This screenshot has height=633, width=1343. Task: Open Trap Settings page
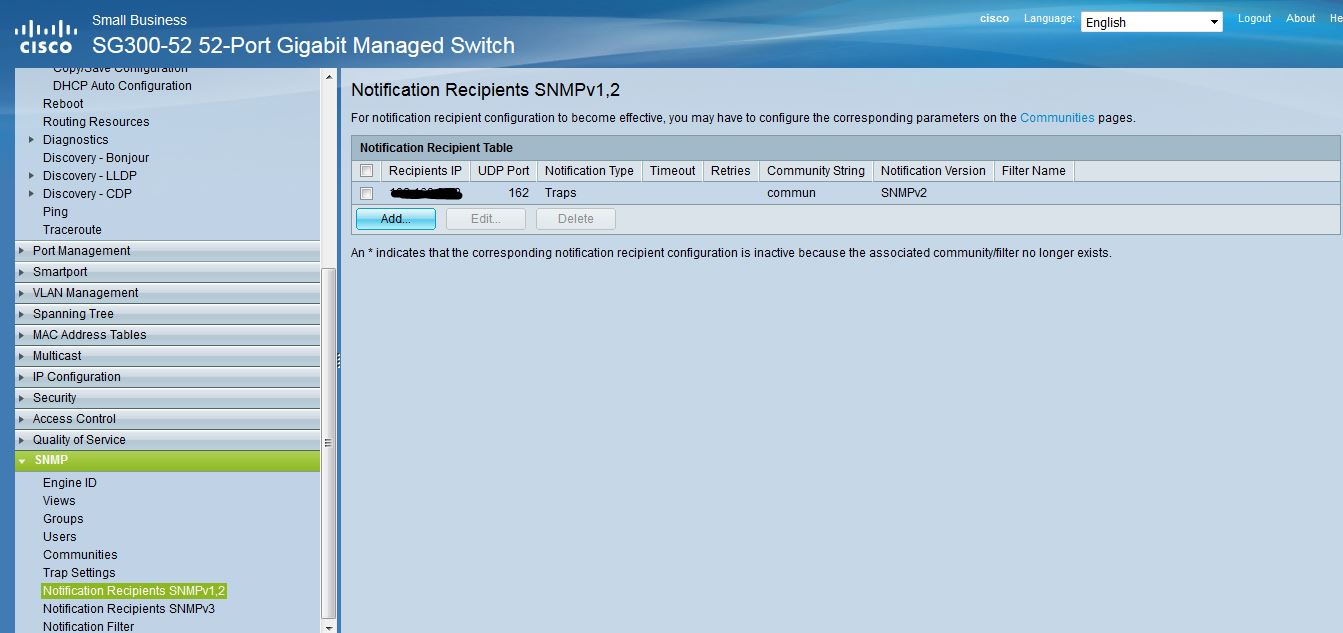[79, 573]
